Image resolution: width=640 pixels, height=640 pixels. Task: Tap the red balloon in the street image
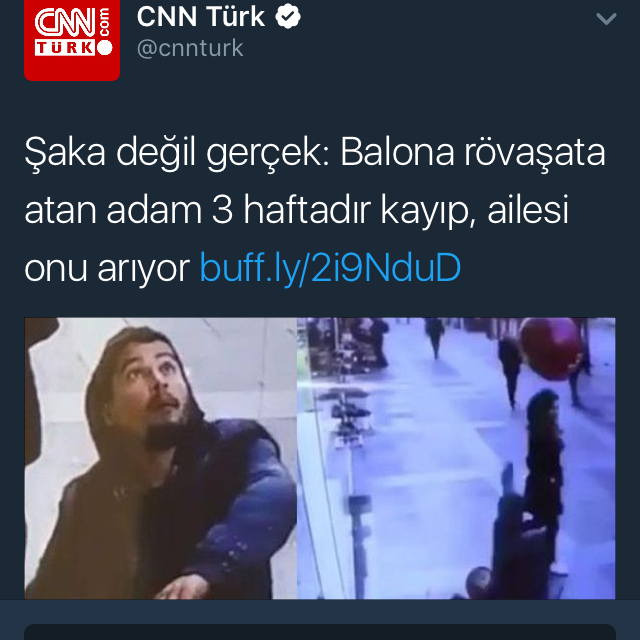pos(551,348)
